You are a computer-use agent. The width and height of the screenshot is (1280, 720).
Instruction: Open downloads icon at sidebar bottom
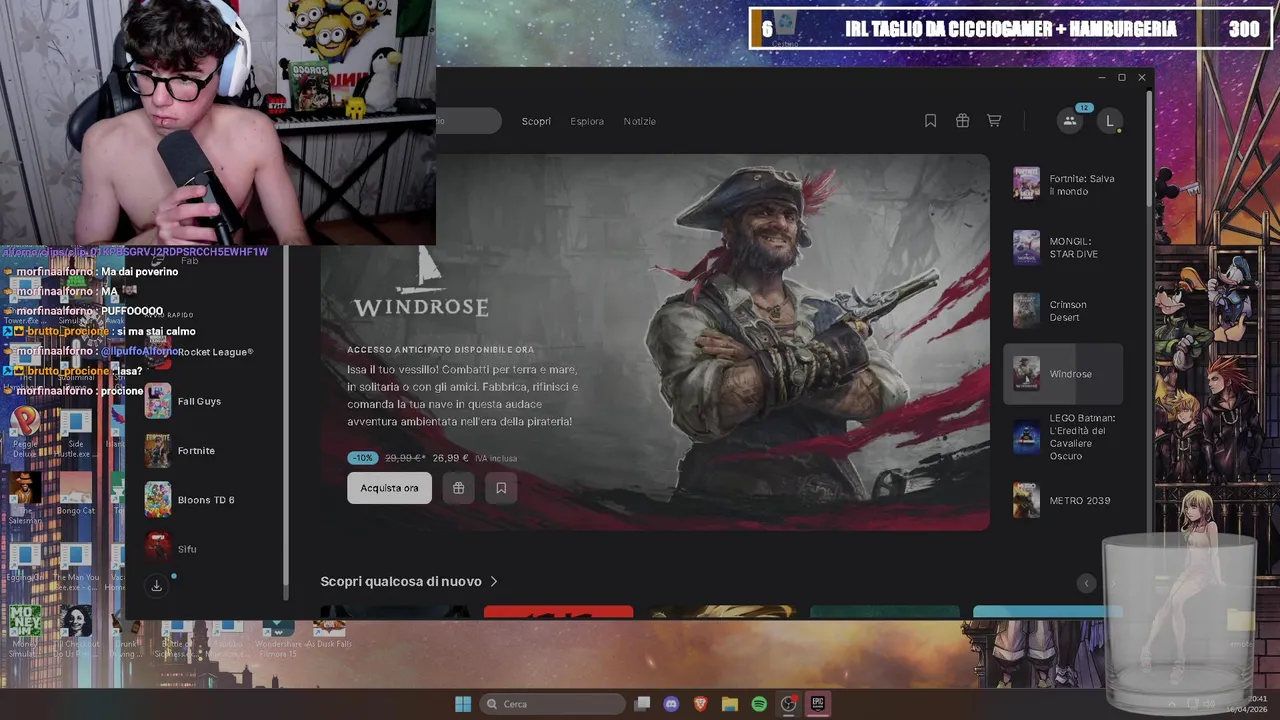[x=157, y=586]
